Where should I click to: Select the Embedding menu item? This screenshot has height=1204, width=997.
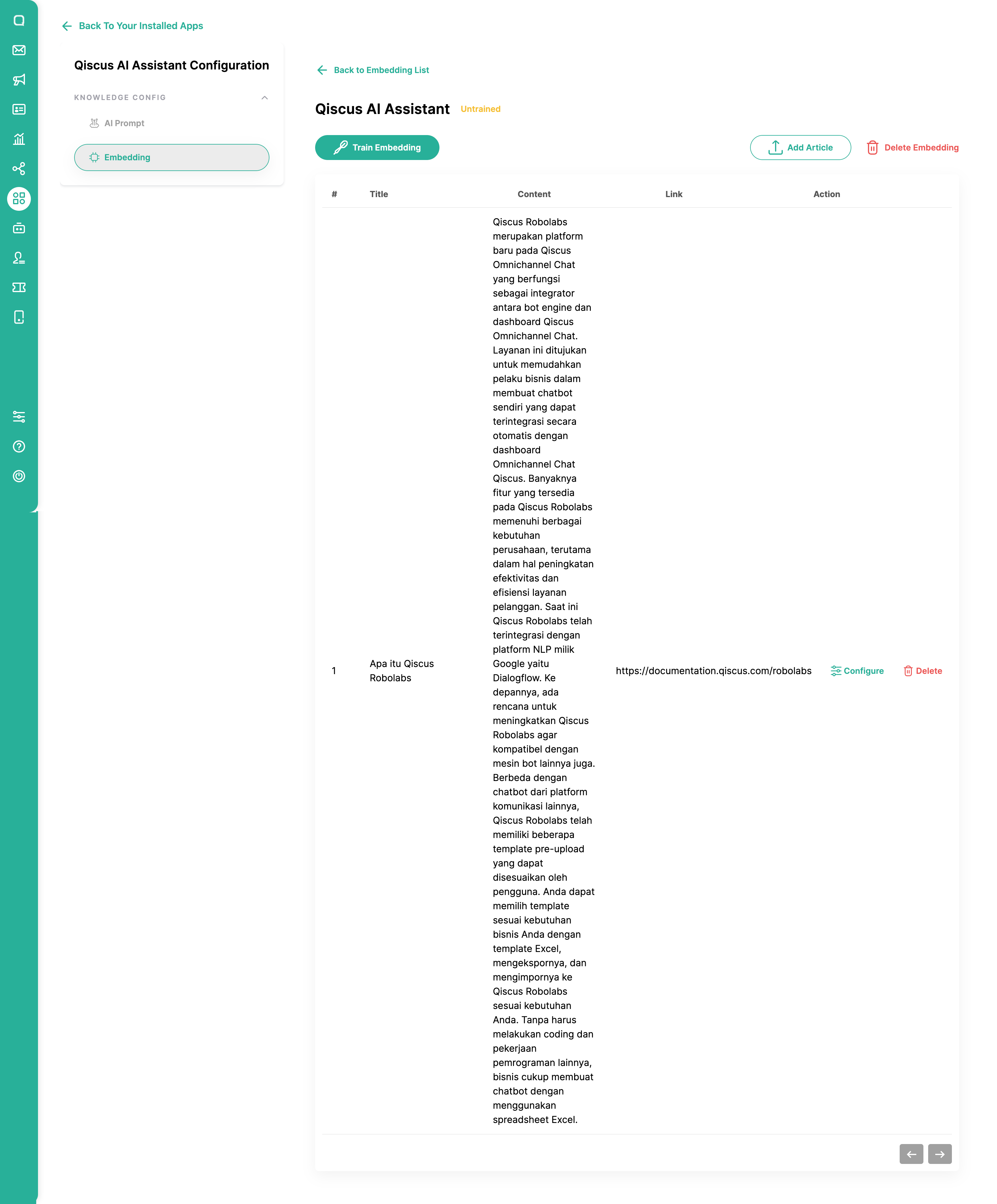pyautogui.click(x=171, y=157)
